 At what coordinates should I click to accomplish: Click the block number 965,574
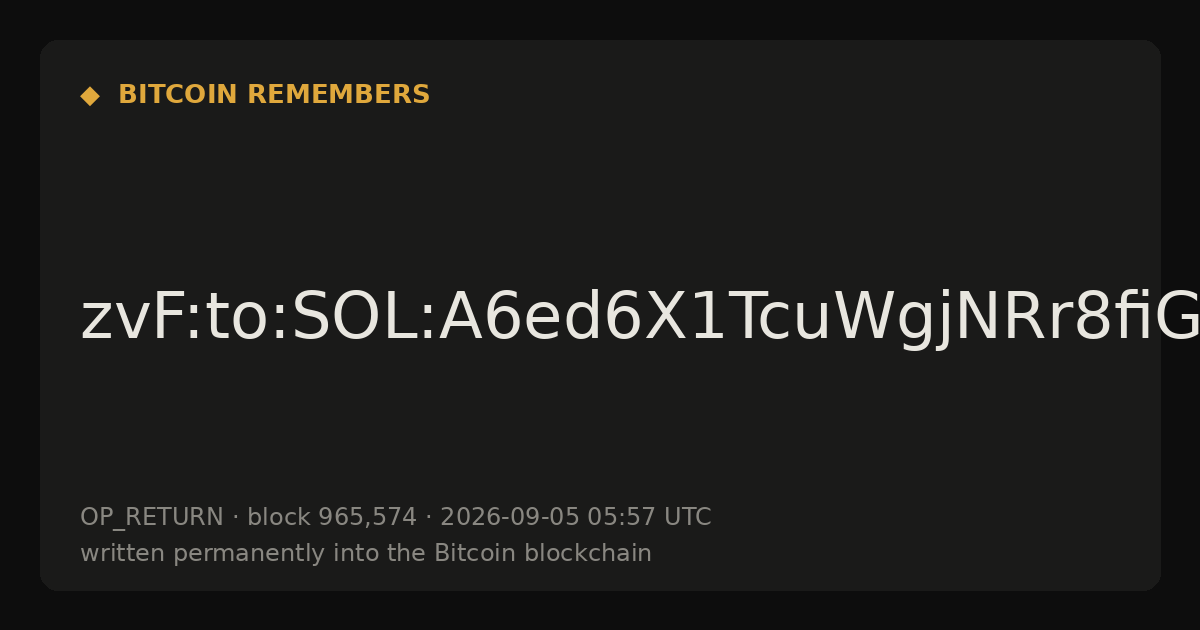367,518
